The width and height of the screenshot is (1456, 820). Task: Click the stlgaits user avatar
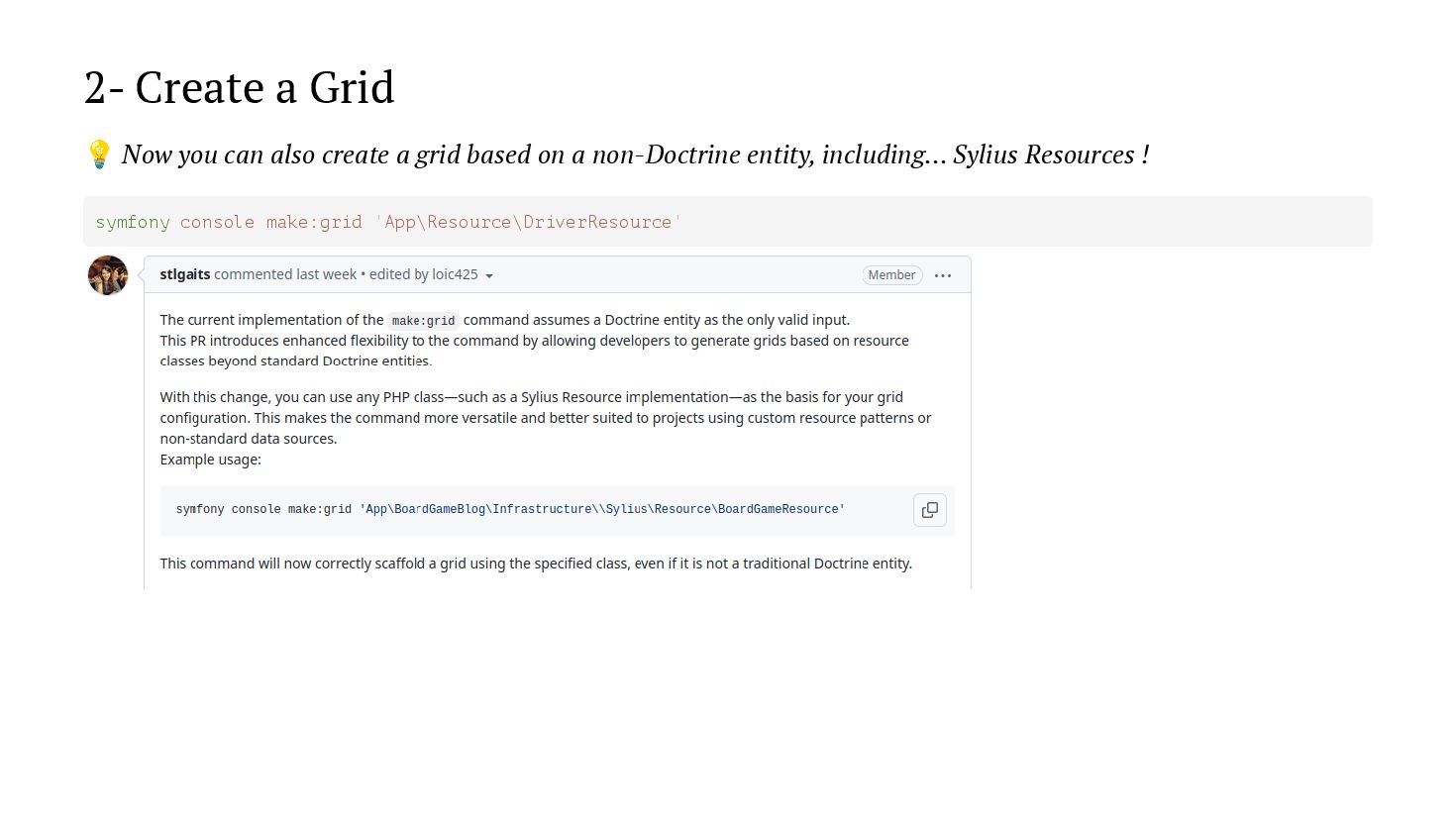pos(108,275)
